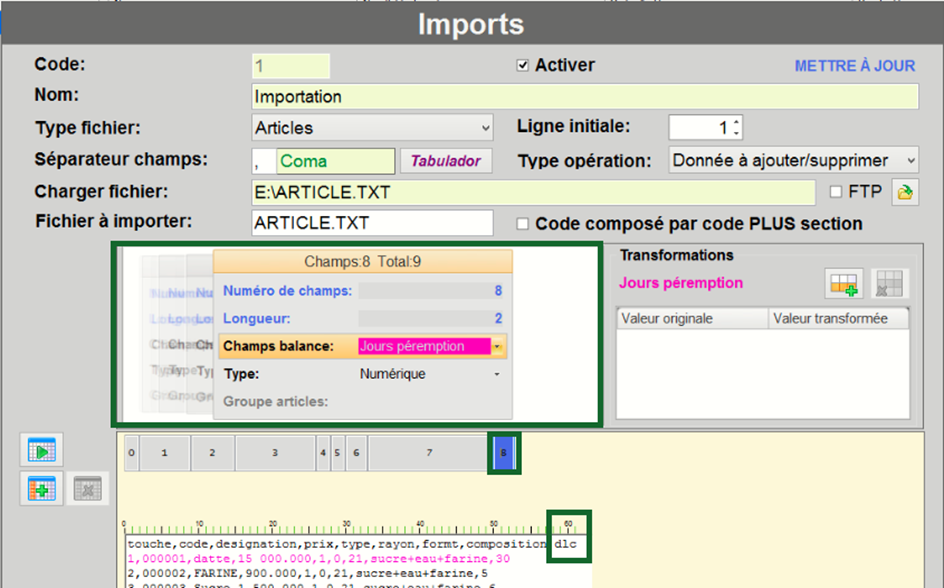Click the Valeur transformée column header
Screen dimensions: 944x588
point(838,319)
